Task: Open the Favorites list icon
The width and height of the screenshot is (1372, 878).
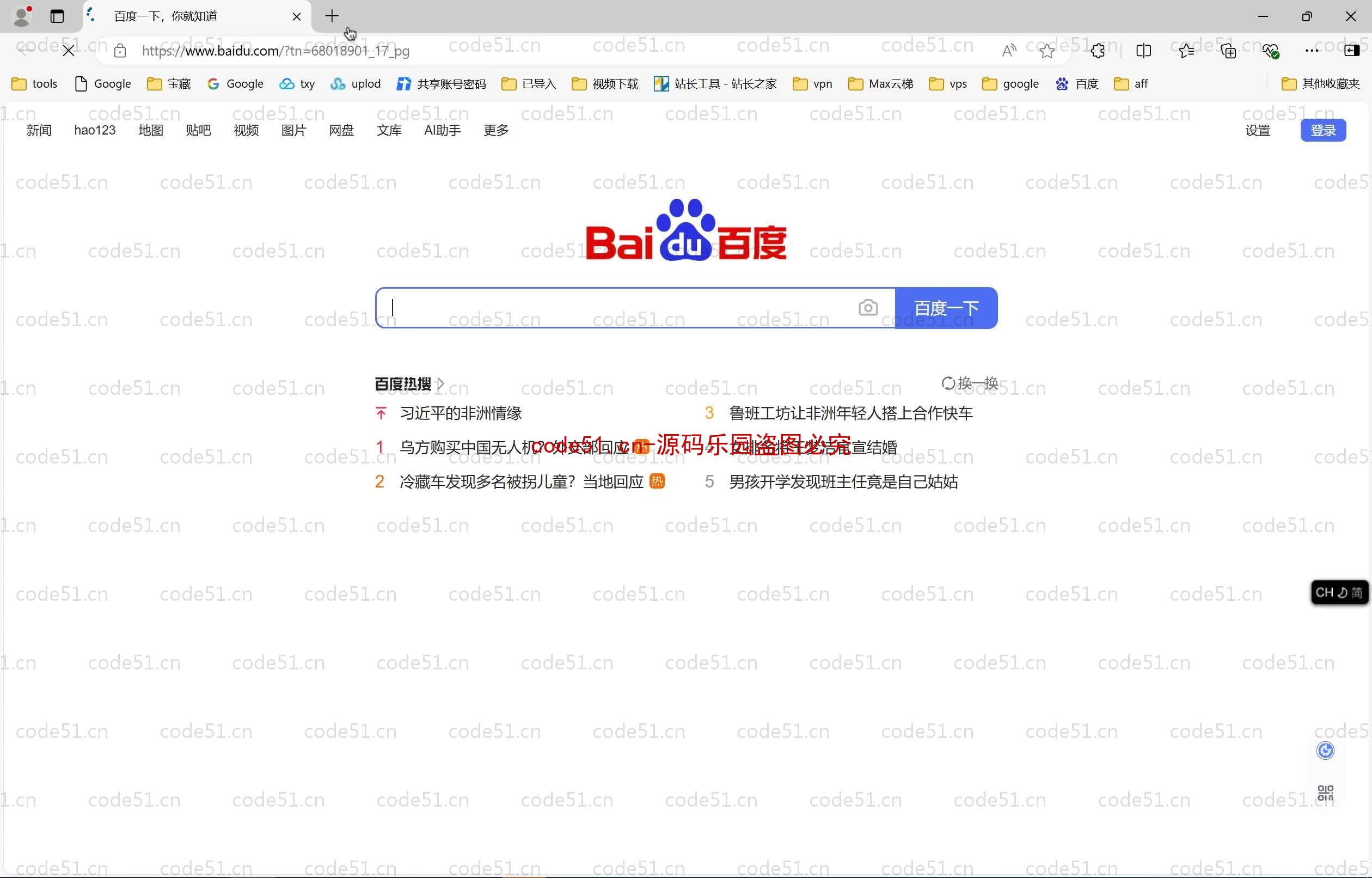Action: (x=1186, y=51)
